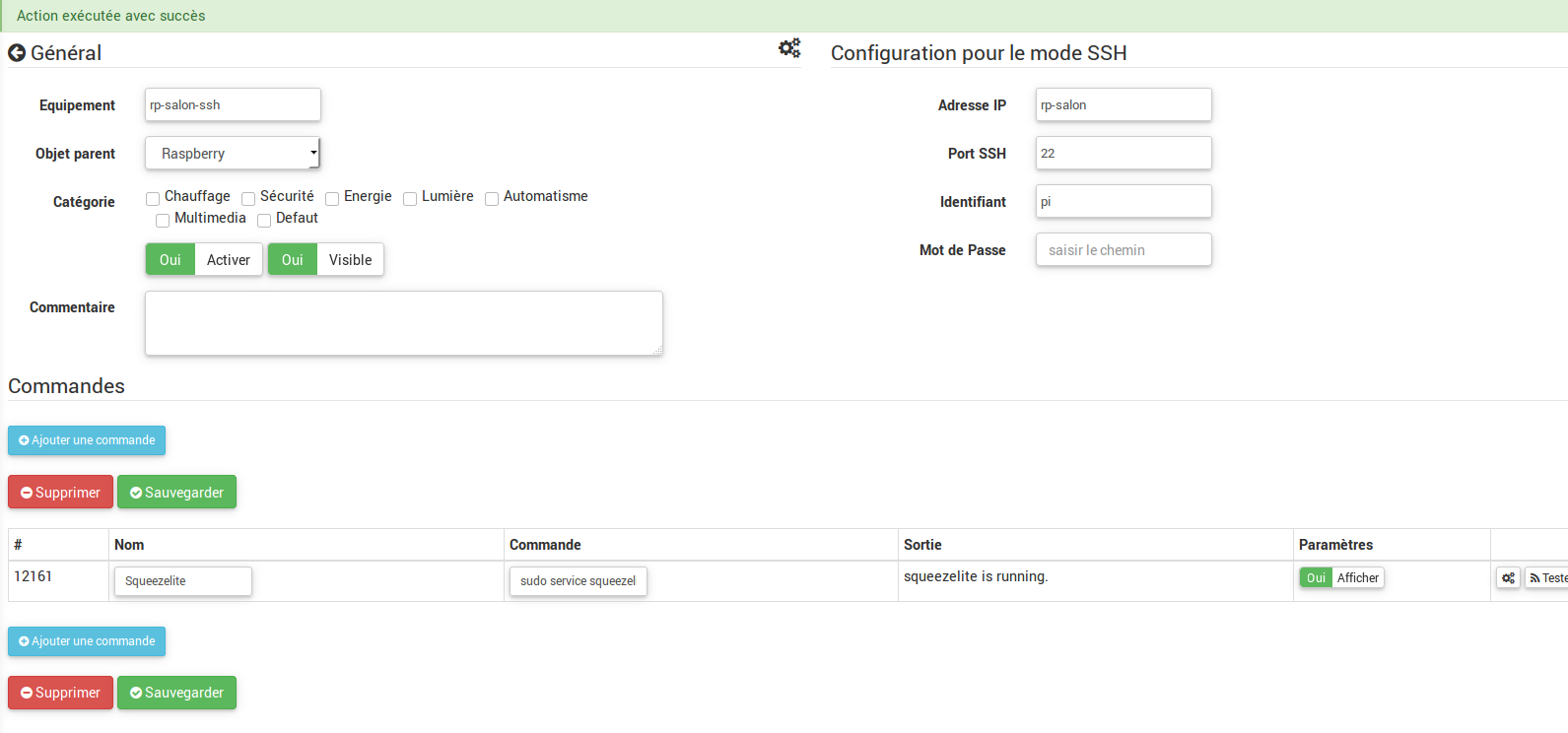Click the gears icon in Squeezelite row

1508,578
